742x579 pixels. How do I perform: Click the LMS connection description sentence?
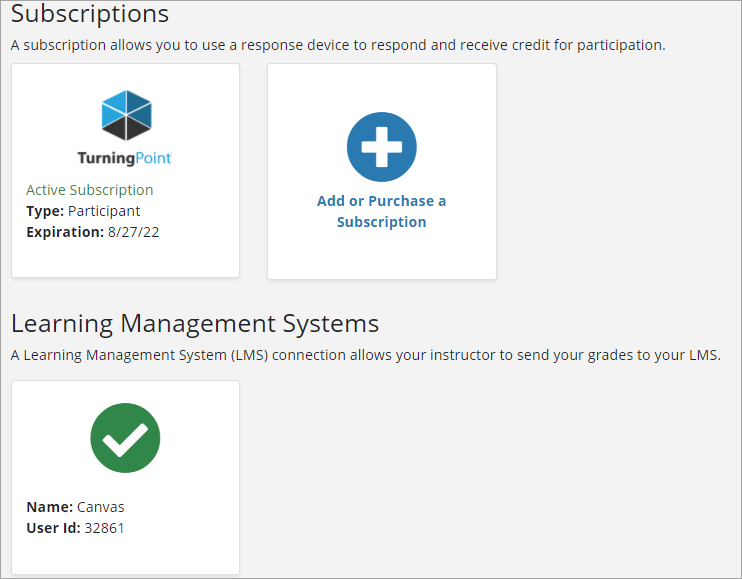[365, 355]
